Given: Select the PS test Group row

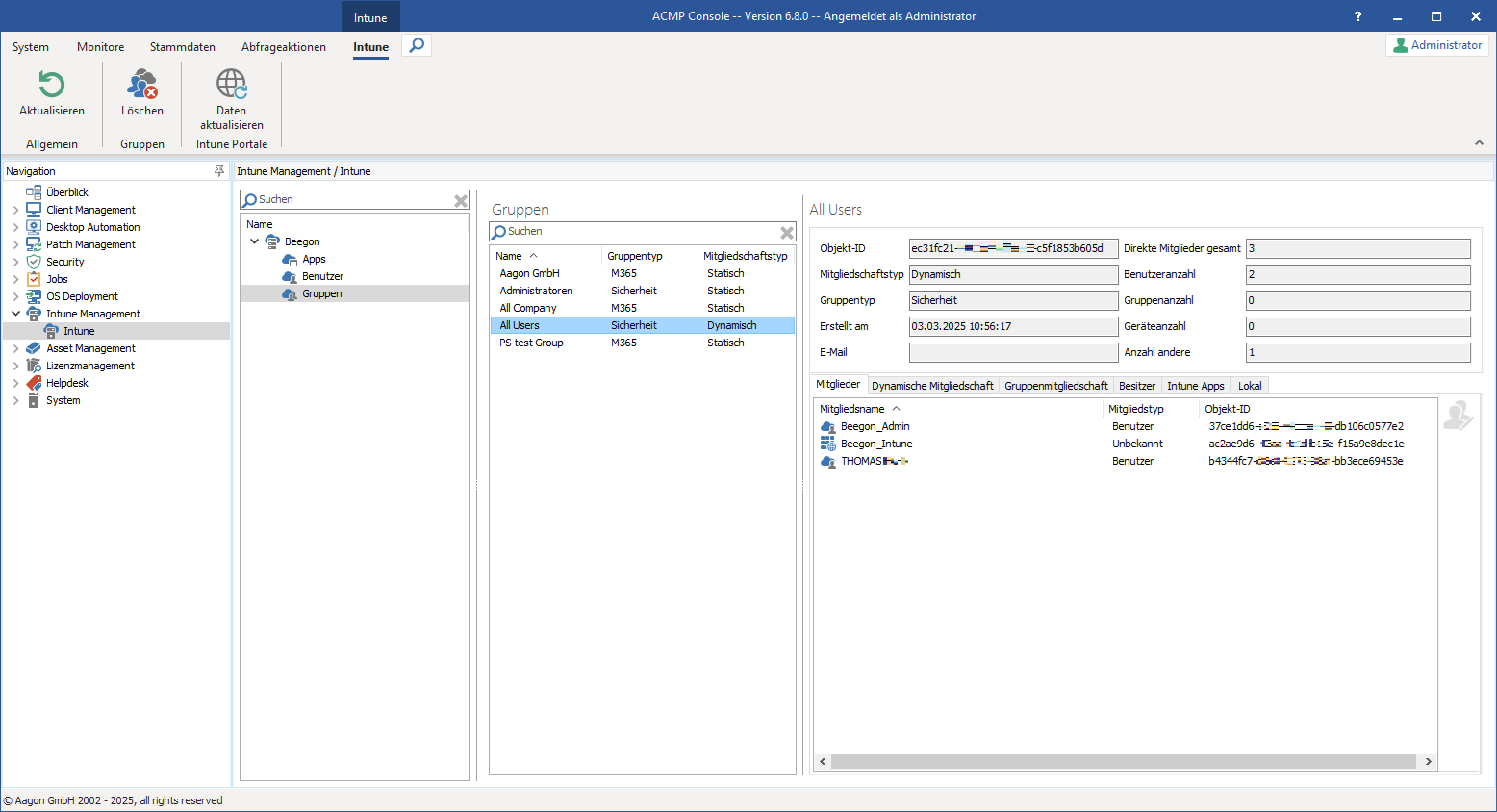Looking at the screenshot, I should pos(531,343).
